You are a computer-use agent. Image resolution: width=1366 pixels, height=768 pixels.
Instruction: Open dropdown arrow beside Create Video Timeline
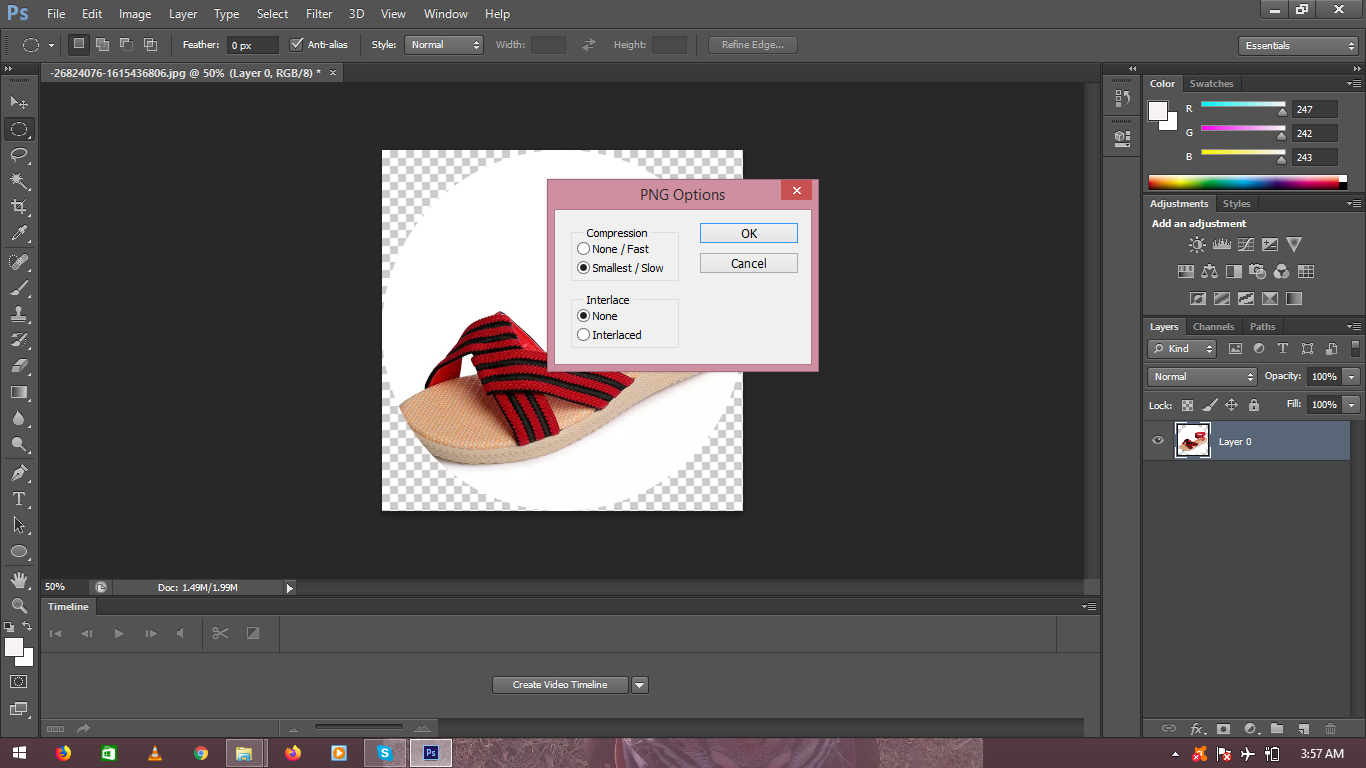tap(640, 685)
